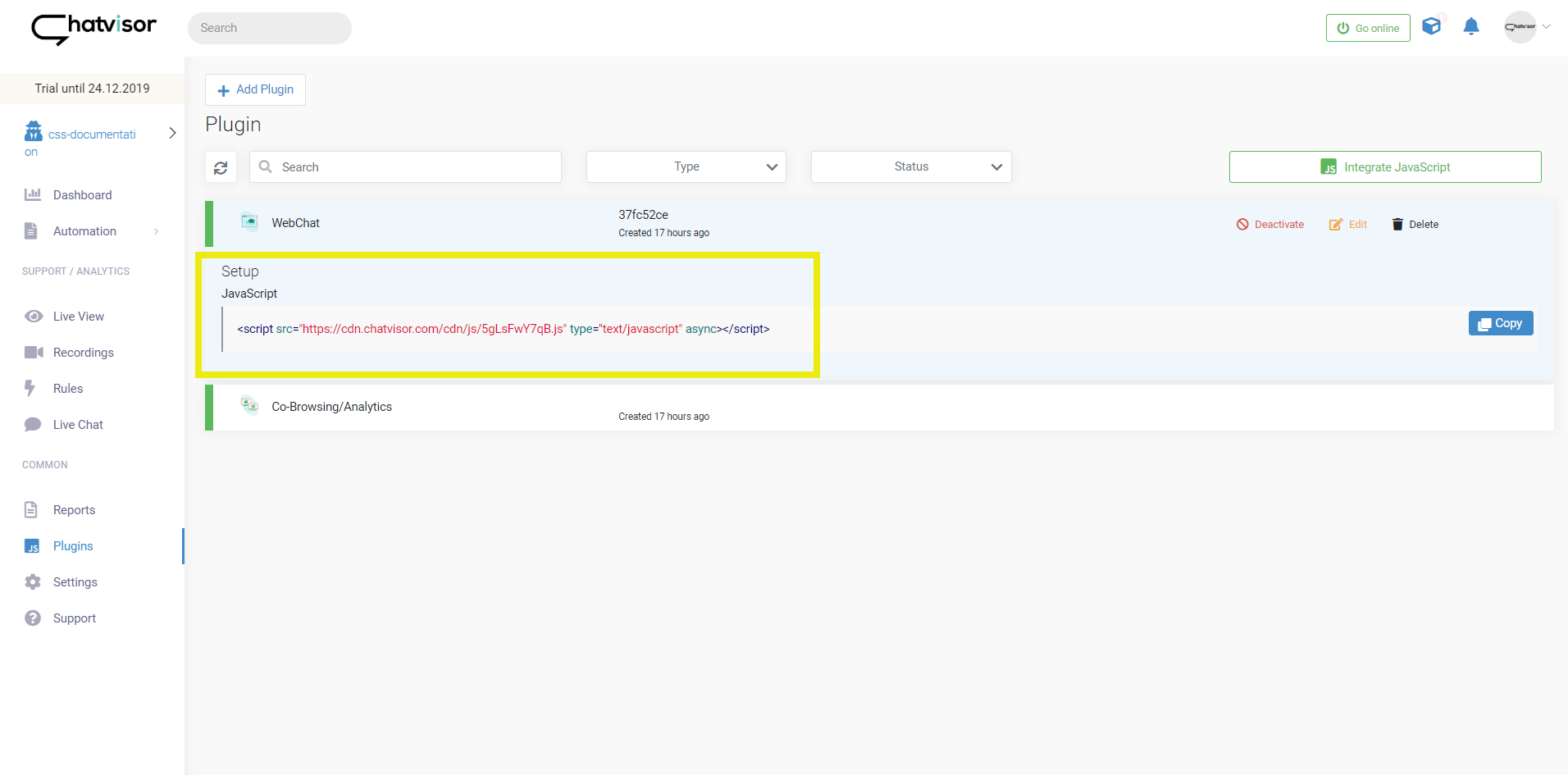Delete the WebChat plugin
This screenshot has width=1568, height=775.
tap(1415, 225)
